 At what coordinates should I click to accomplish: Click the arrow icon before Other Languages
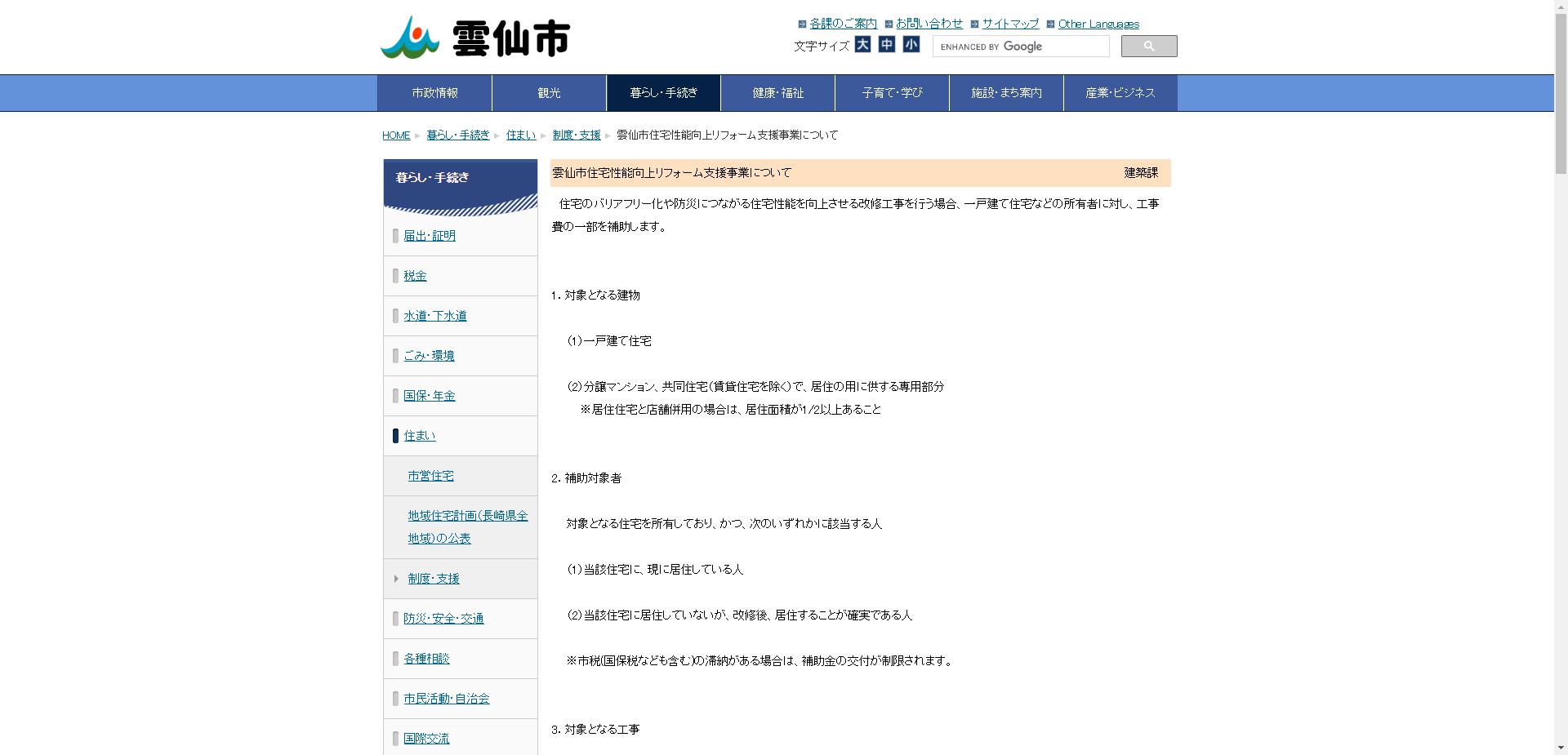coord(1052,24)
